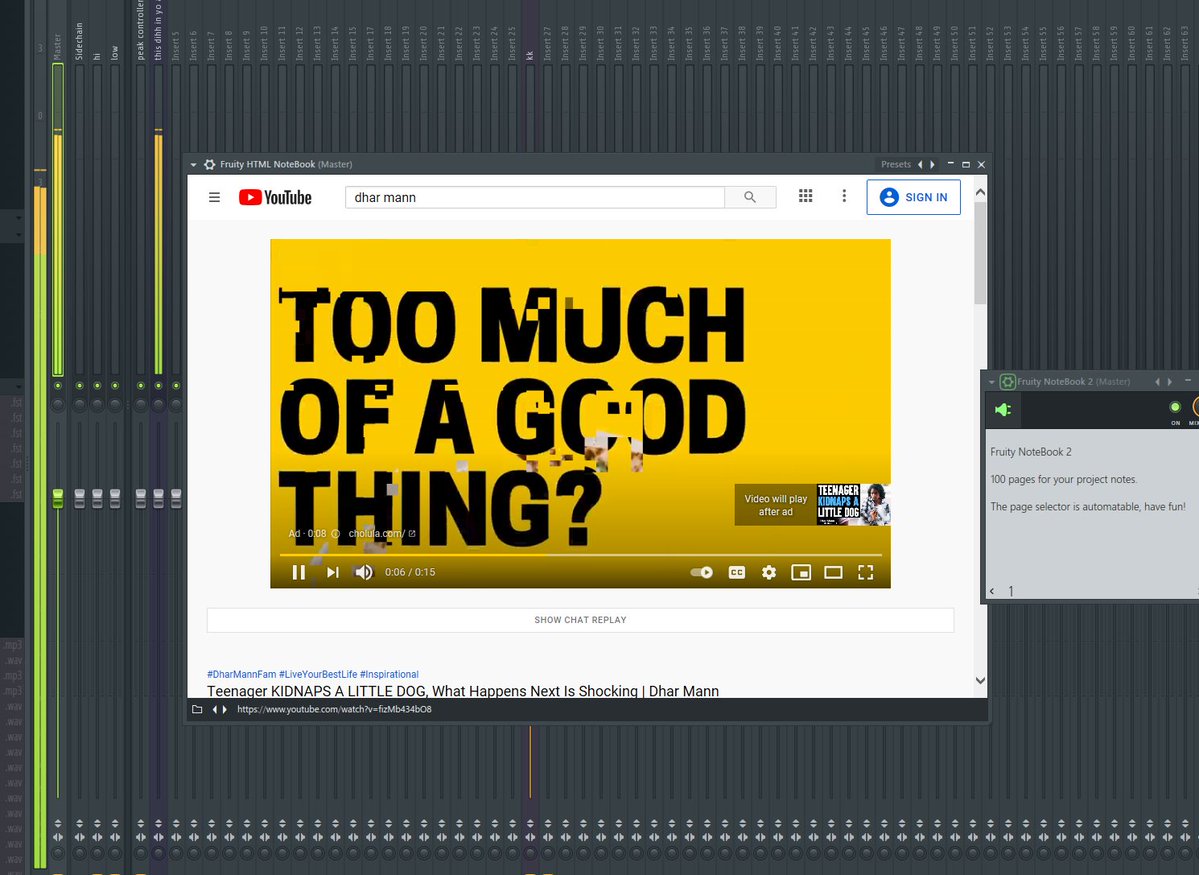Toggle the Fruity NoteBook 2 ON switch
The image size is (1199, 875).
pos(1175,407)
